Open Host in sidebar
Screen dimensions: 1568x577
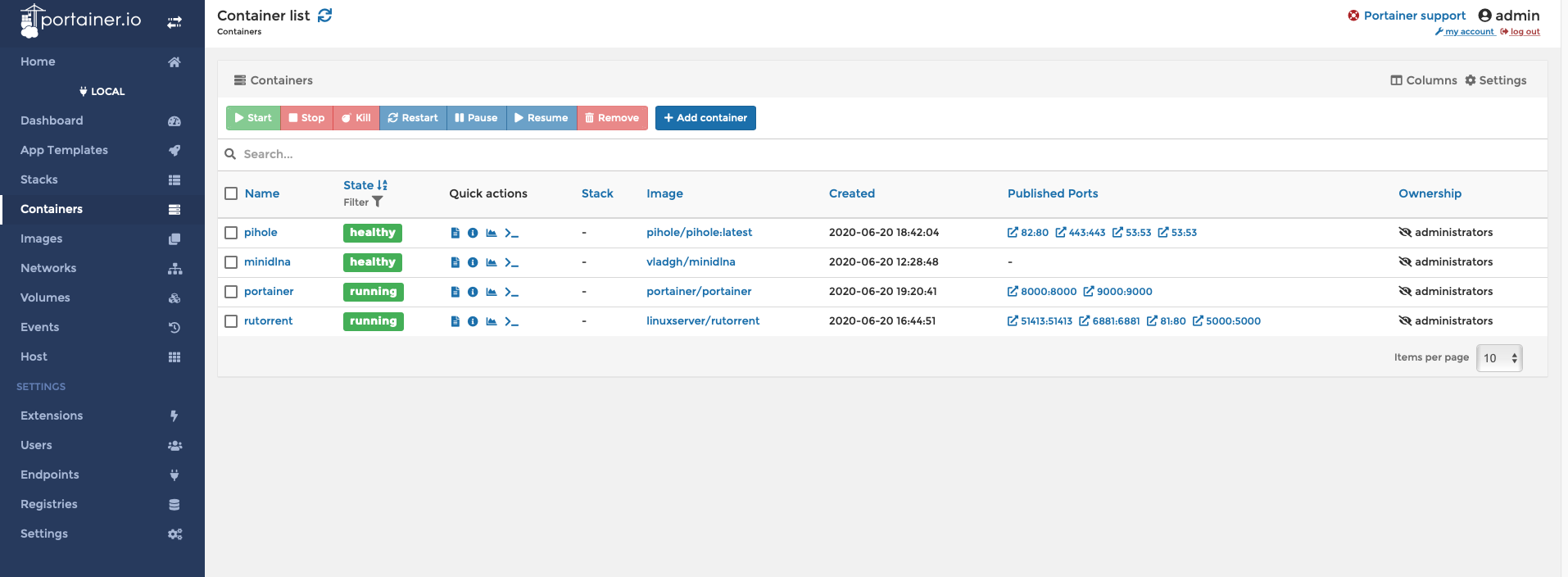tap(102, 357)
